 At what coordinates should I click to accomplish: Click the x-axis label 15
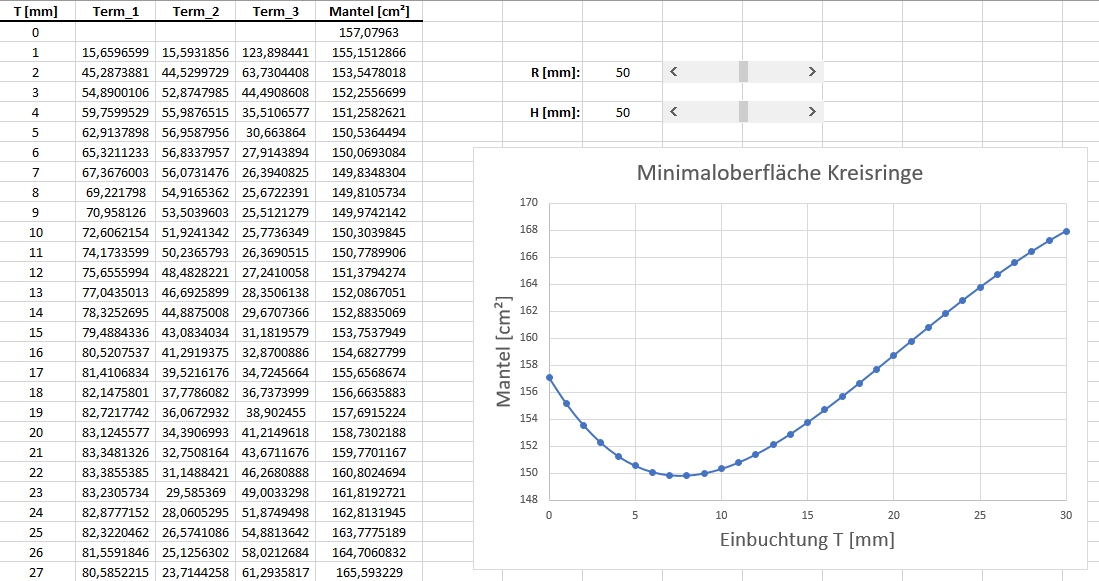pyautogui.click(x=807, y=515)
